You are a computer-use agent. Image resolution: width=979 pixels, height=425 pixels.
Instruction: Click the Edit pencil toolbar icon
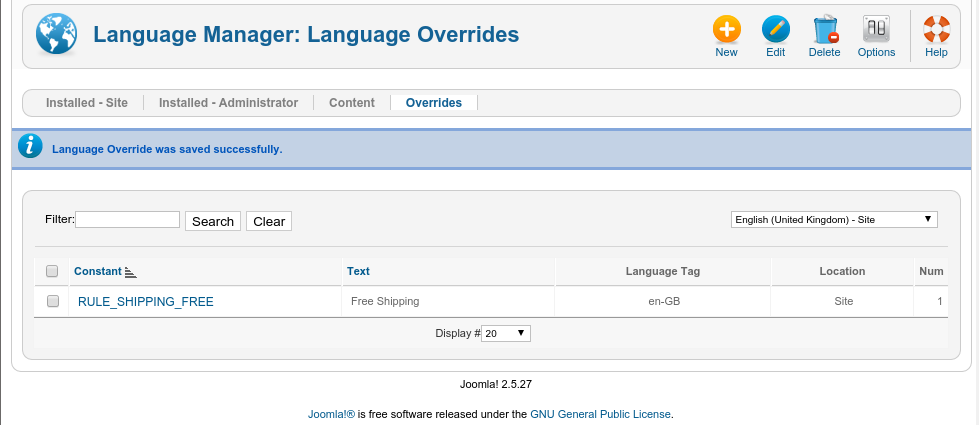coord(775,30)
